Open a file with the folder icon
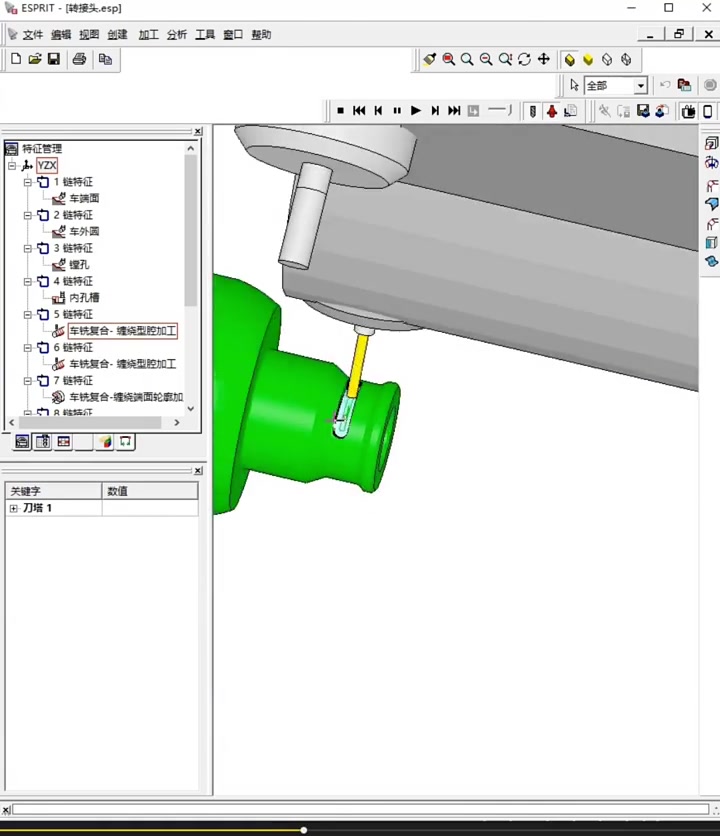Screen dimensions: 720x836 tap(35, 59)
